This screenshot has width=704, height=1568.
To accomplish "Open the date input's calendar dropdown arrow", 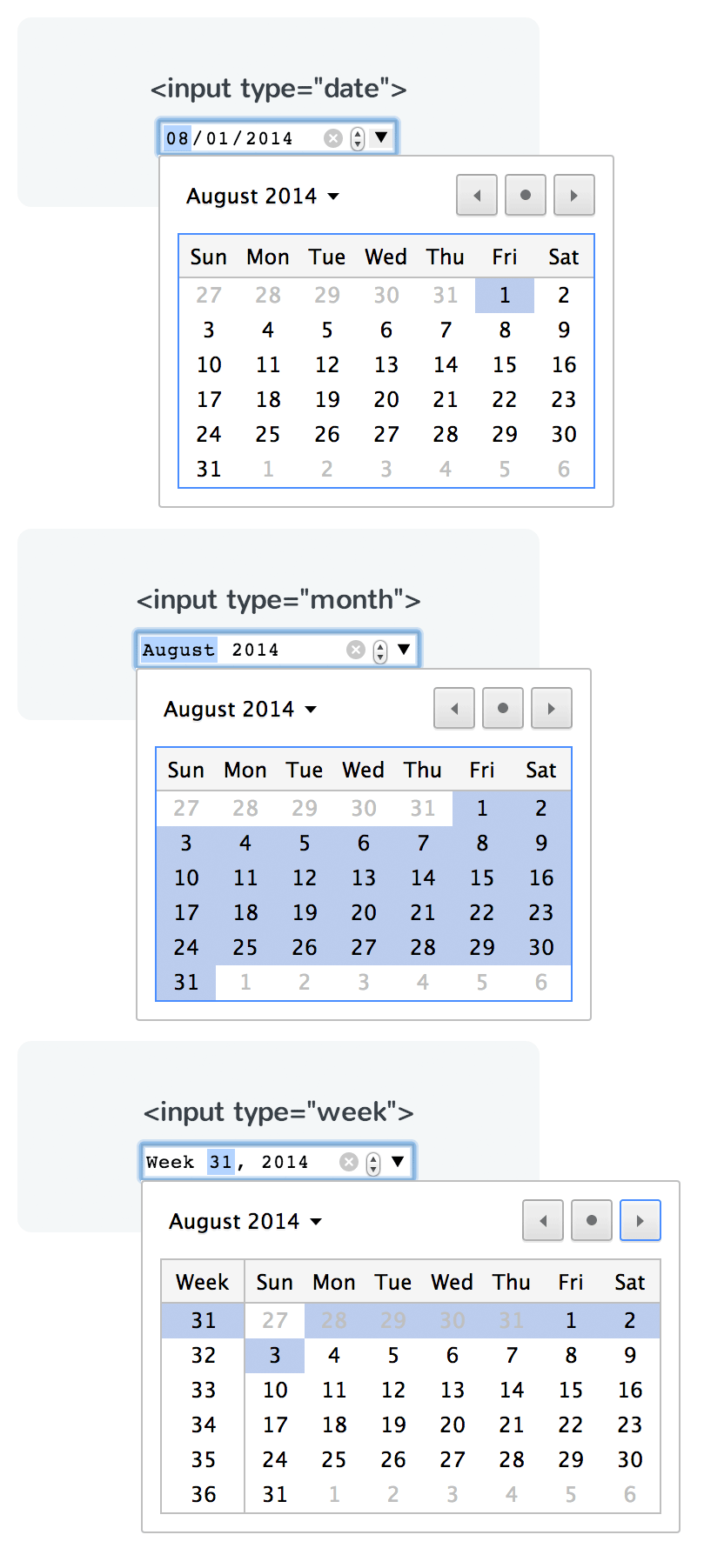I will coord(380,137).
